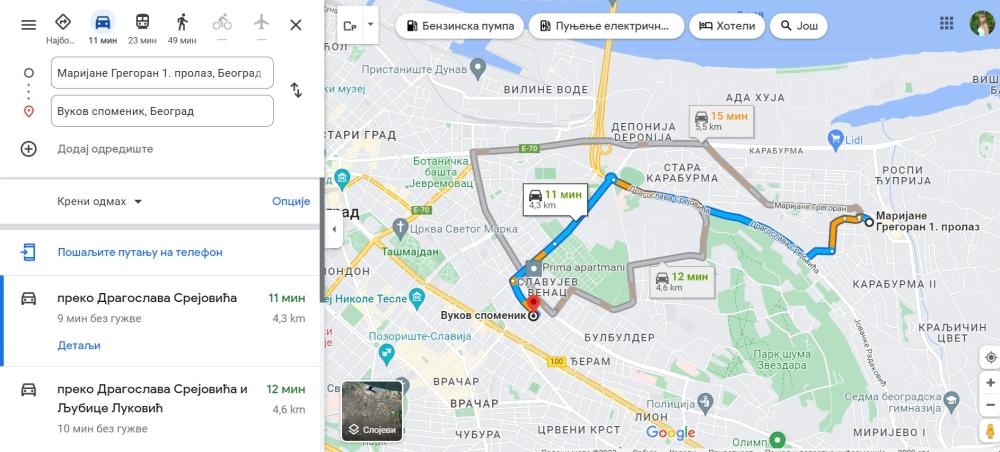Screen dimensions: 1000x452
Task: Open the hamburger main menu
Action: click(29, 25)
